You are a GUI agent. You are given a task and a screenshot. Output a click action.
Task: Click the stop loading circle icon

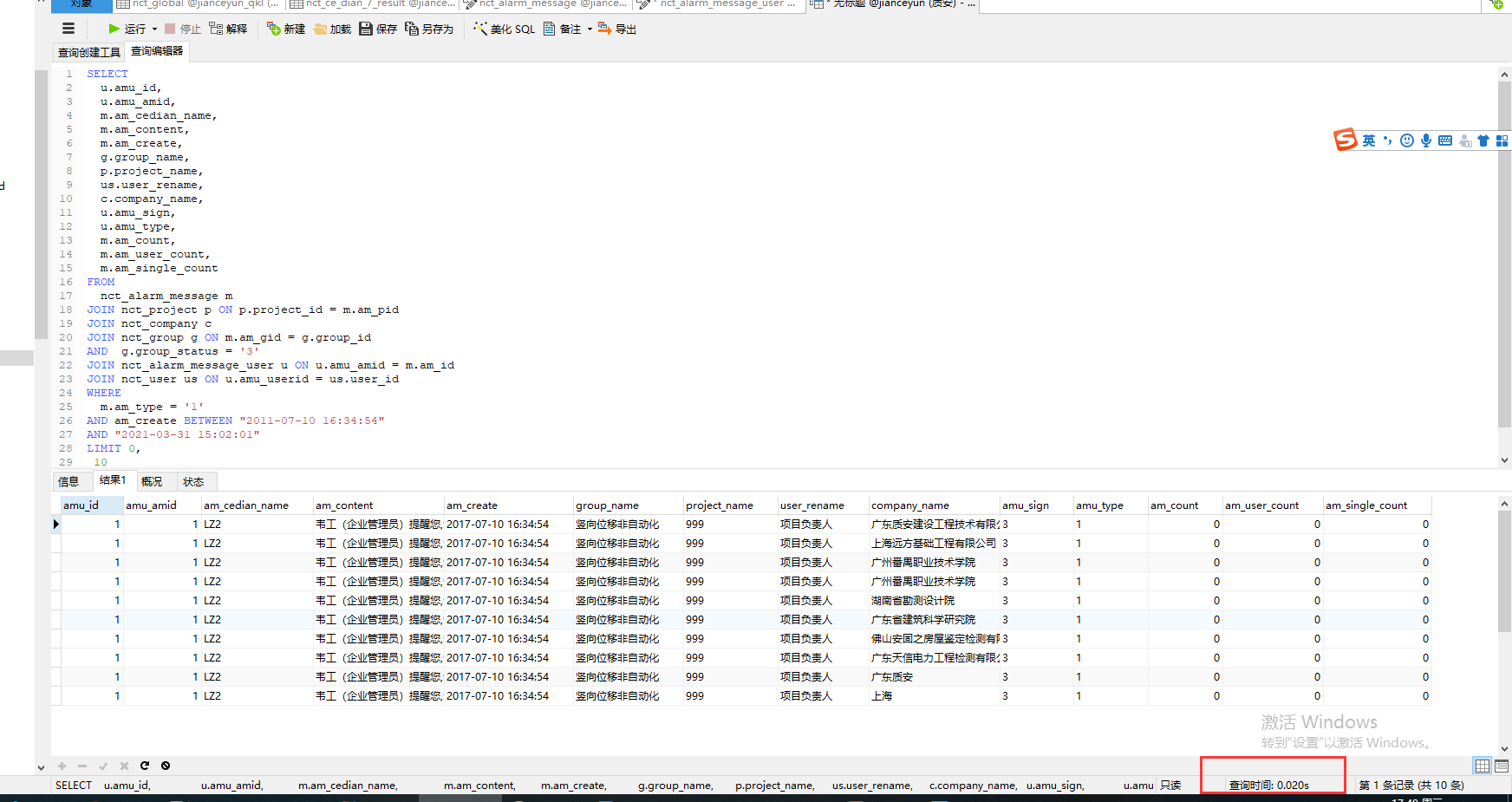pos(166,766)
